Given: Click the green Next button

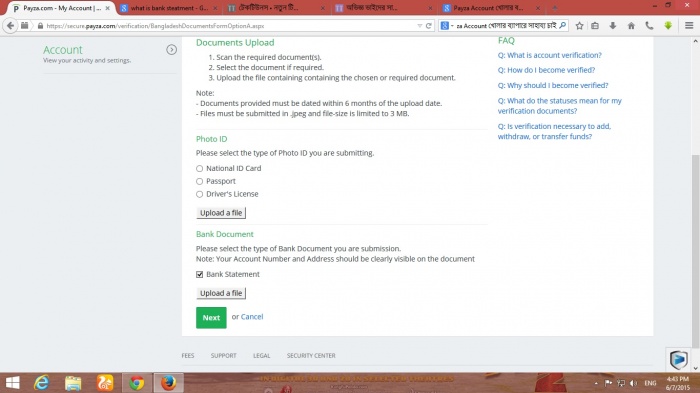Looking at the screenshot, I should [x=211, y=318].
